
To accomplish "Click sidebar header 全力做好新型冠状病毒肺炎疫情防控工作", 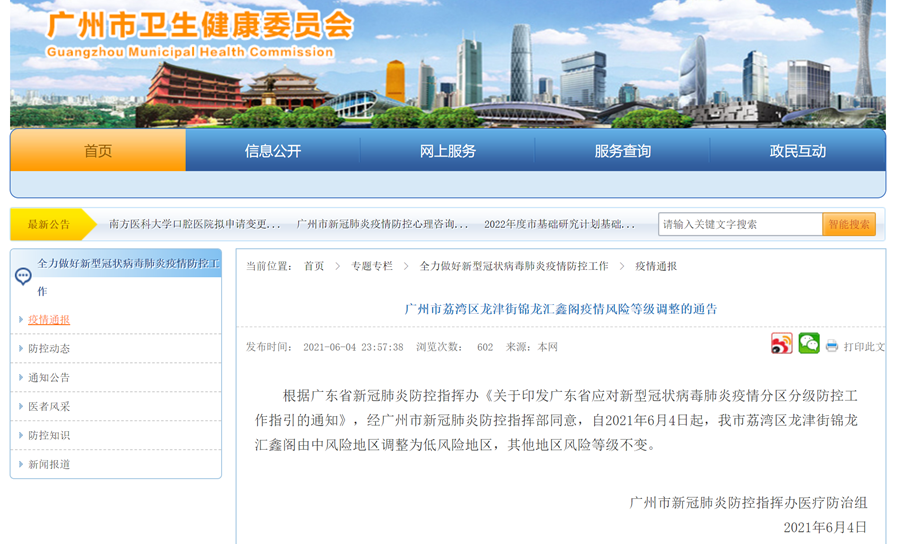I will [x=129, y=277].
